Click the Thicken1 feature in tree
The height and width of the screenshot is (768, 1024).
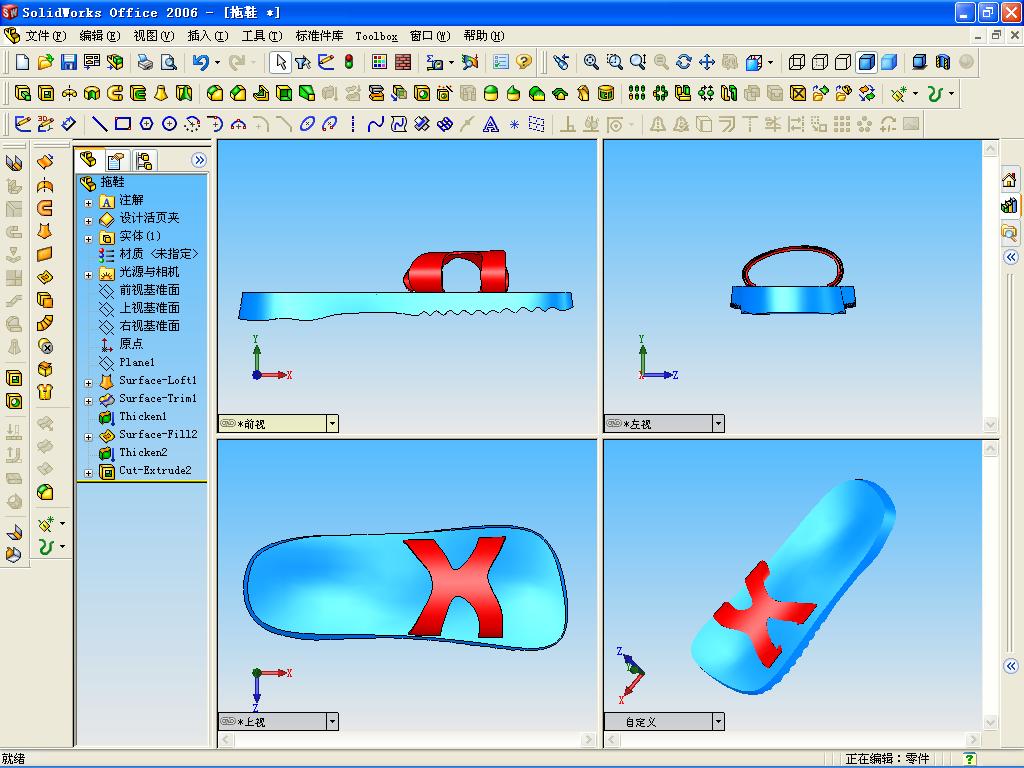[x=142, y=416]
